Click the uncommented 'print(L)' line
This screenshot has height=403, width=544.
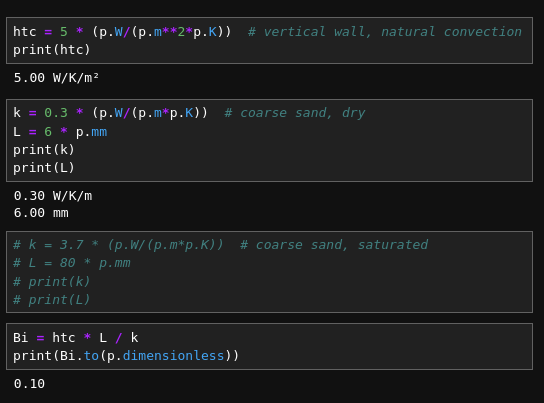44,168
